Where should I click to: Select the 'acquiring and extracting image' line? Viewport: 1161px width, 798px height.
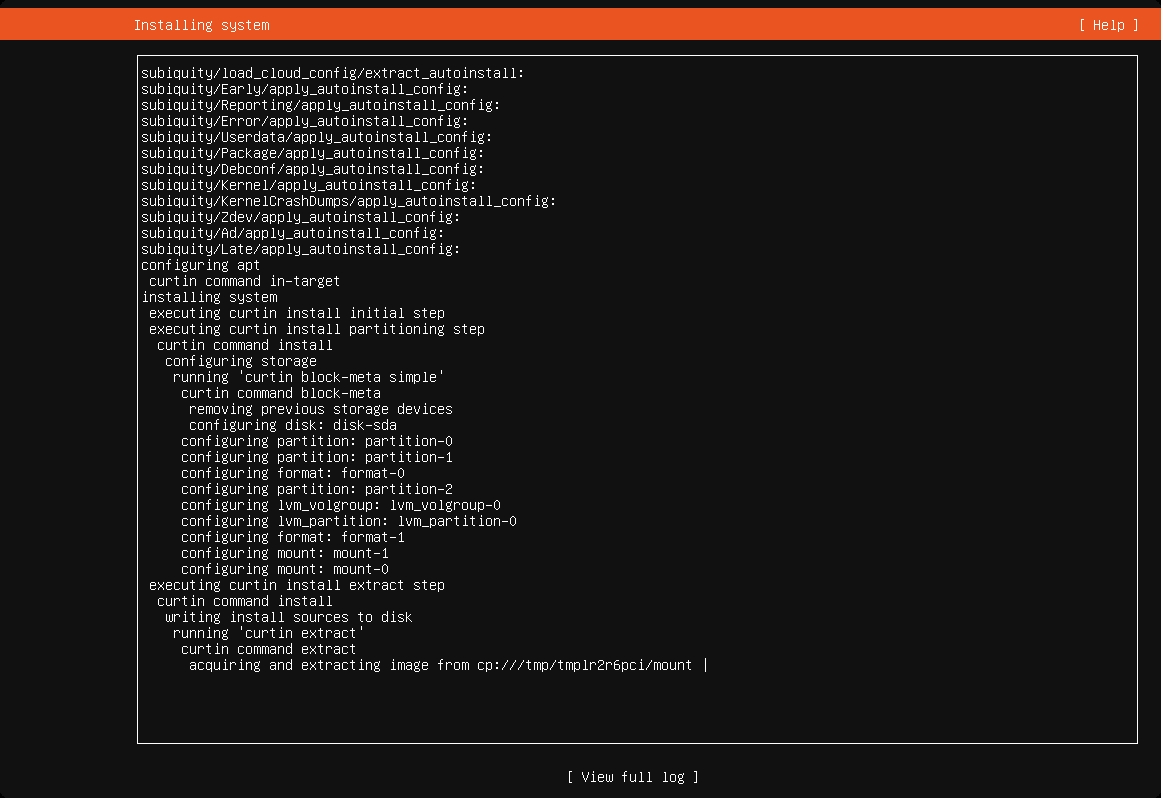(x=441, y=665)
